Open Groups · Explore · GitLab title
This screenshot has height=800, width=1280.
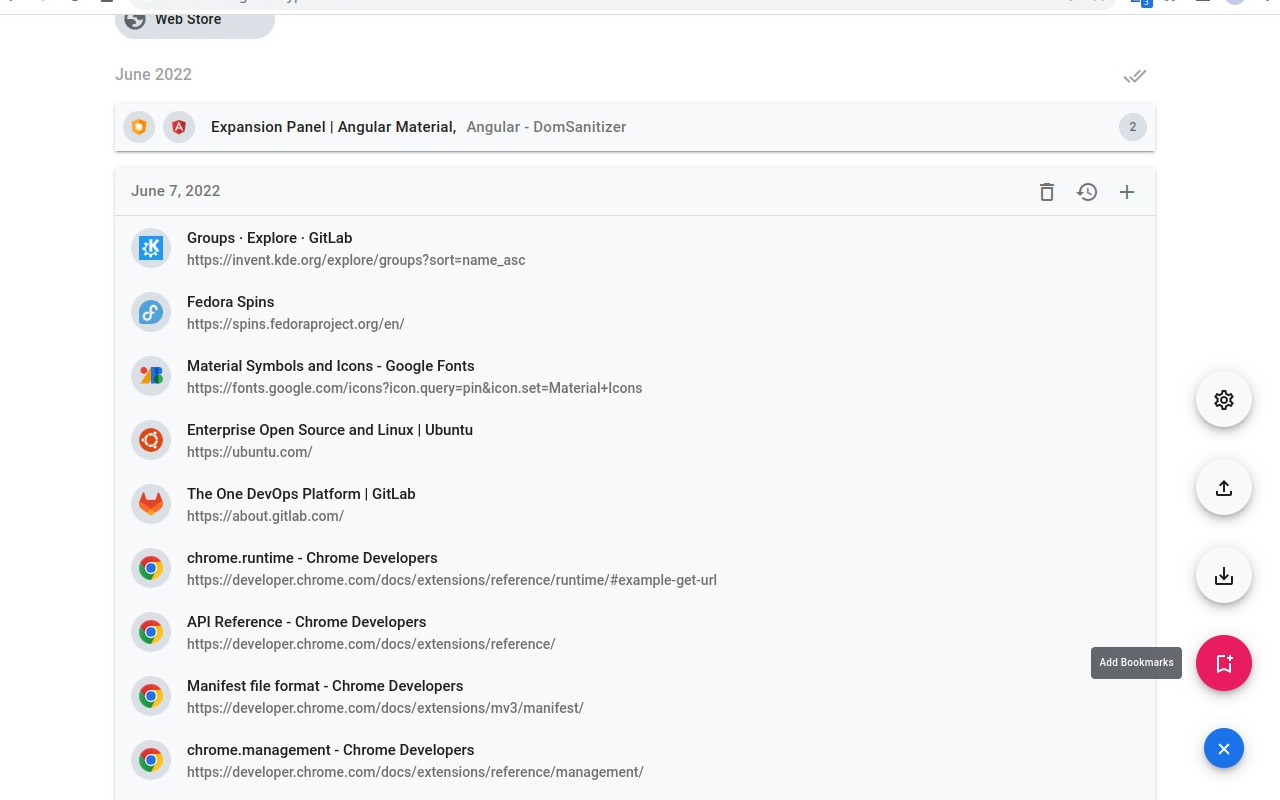(x=269, y=238)
